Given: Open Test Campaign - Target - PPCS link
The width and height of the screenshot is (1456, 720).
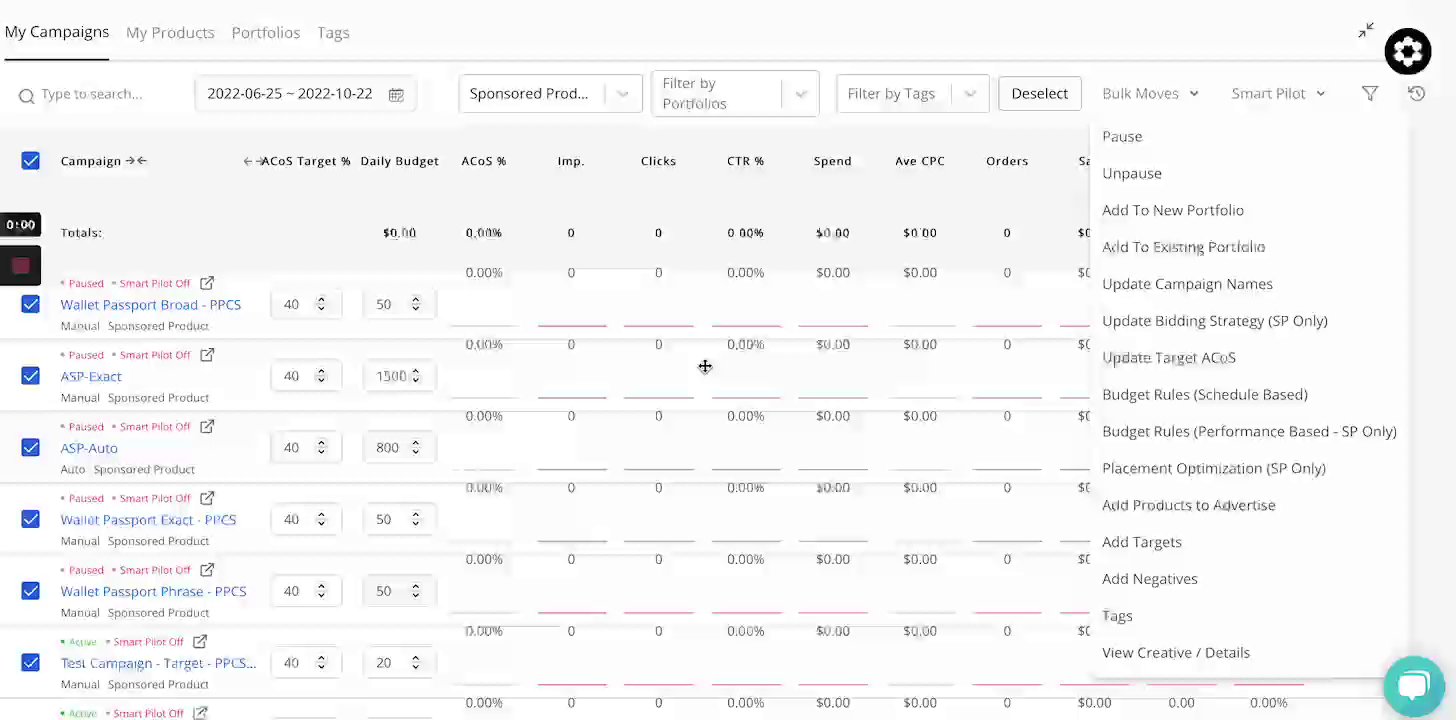Looking at the screenshot, I should point(158,663).
